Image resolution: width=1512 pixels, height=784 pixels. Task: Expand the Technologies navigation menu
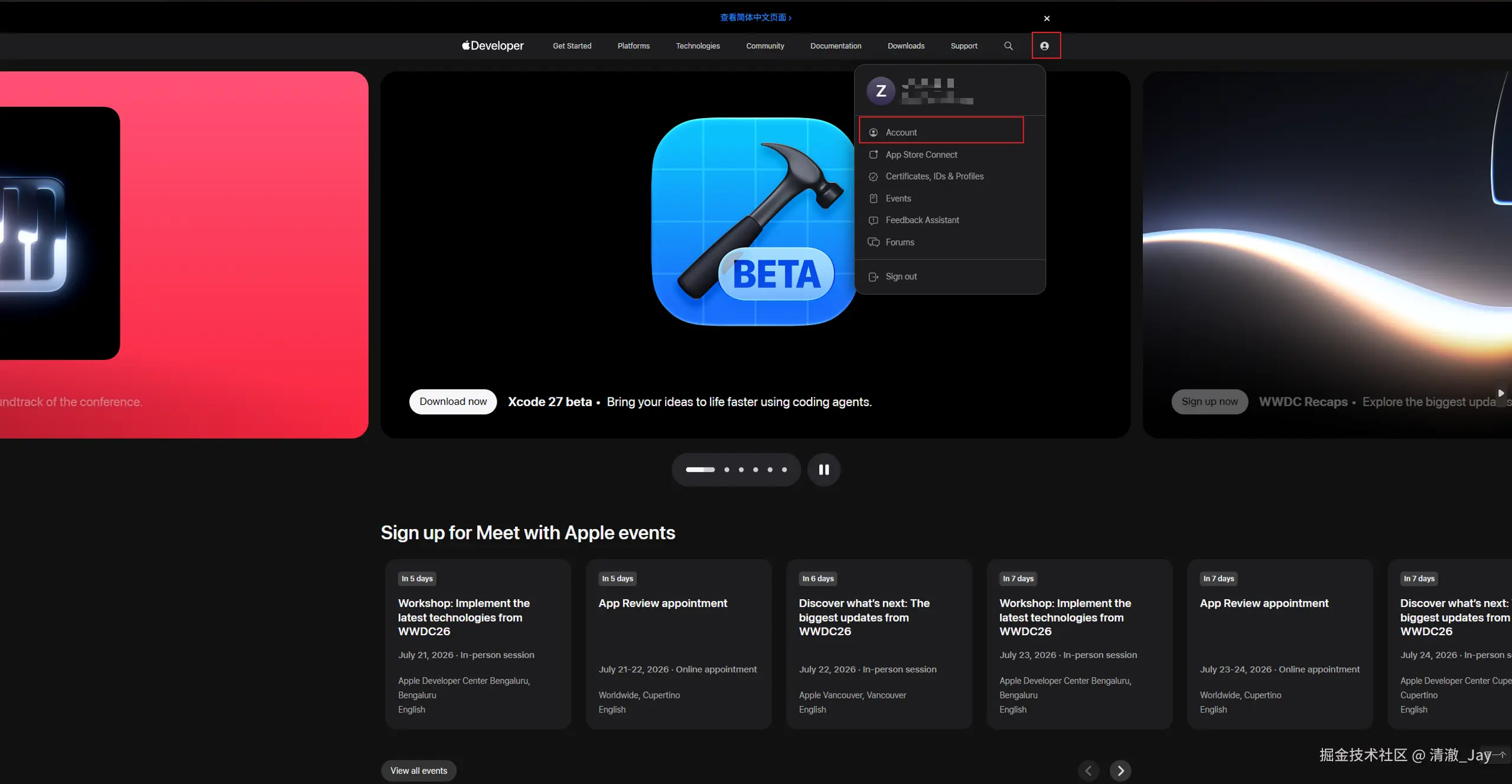pos(698,46)
